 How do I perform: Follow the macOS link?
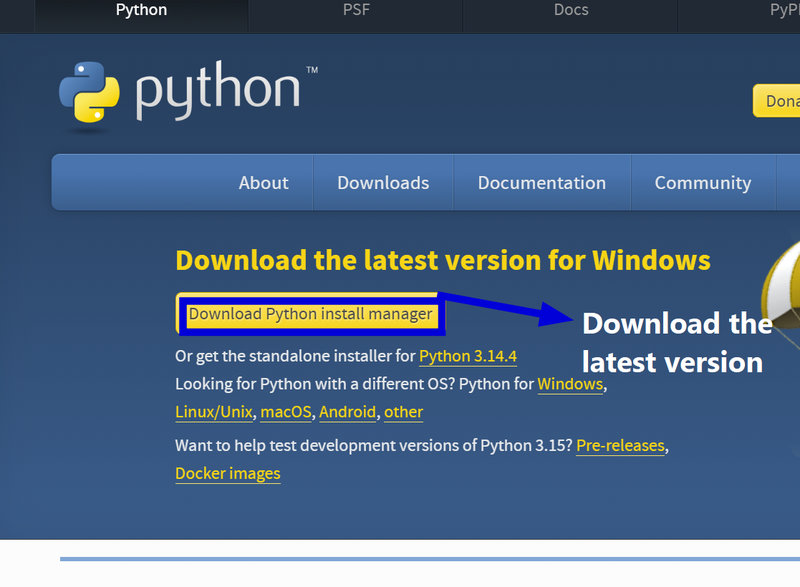286,412
